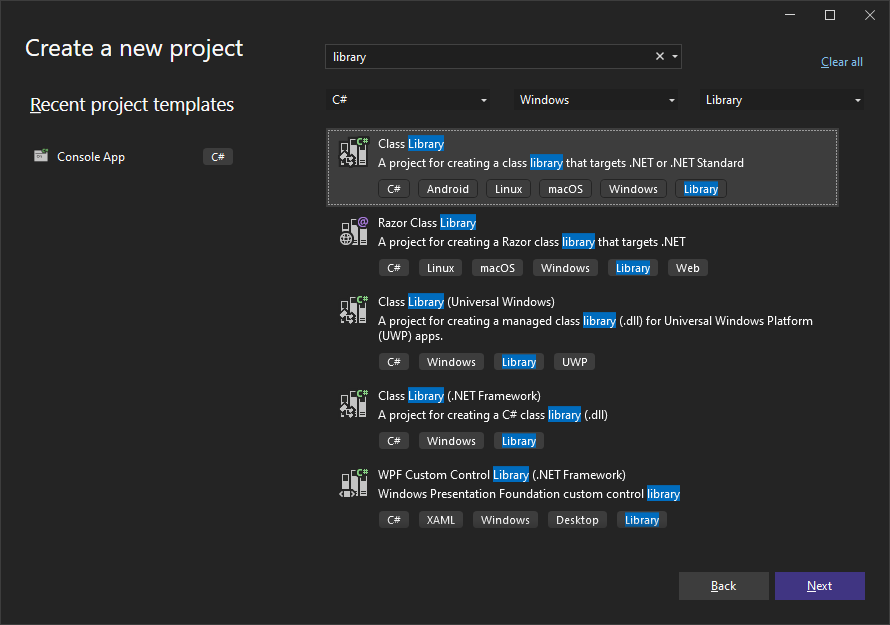Click the WPF Custom Control Library icon
Image resolution: width=890 pixels, height=625 pixels.
354,483
